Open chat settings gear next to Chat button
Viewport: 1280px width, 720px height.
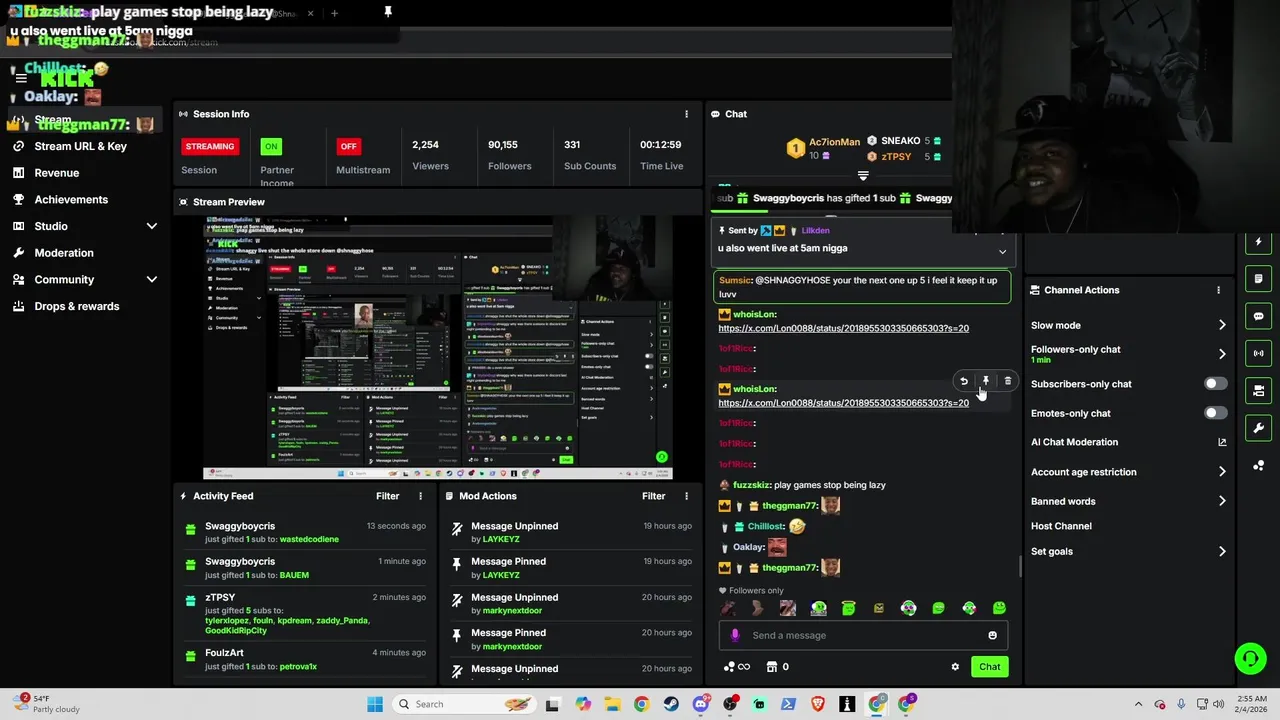955,667
